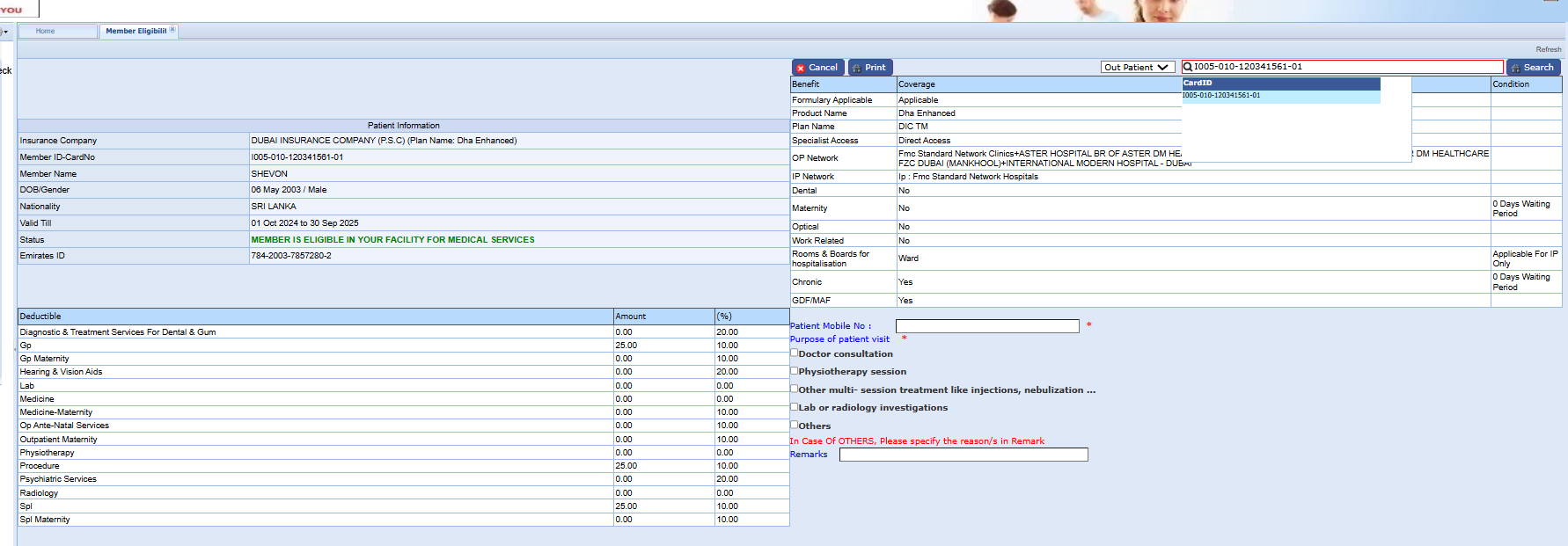
Task: Close the Member Eligibility tab with its x icon
Action: pyautogui.click(x=172, y=30)
